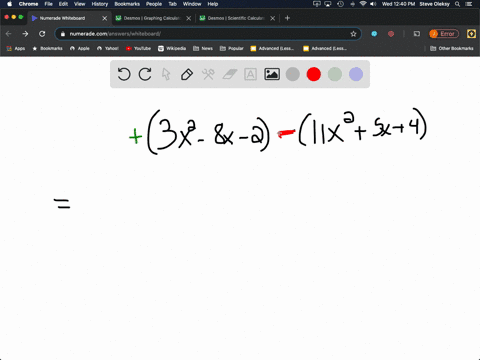480x360 pixels.
Task: Open the Bookmarks menu in menu bar
Action: pos(127,4)
